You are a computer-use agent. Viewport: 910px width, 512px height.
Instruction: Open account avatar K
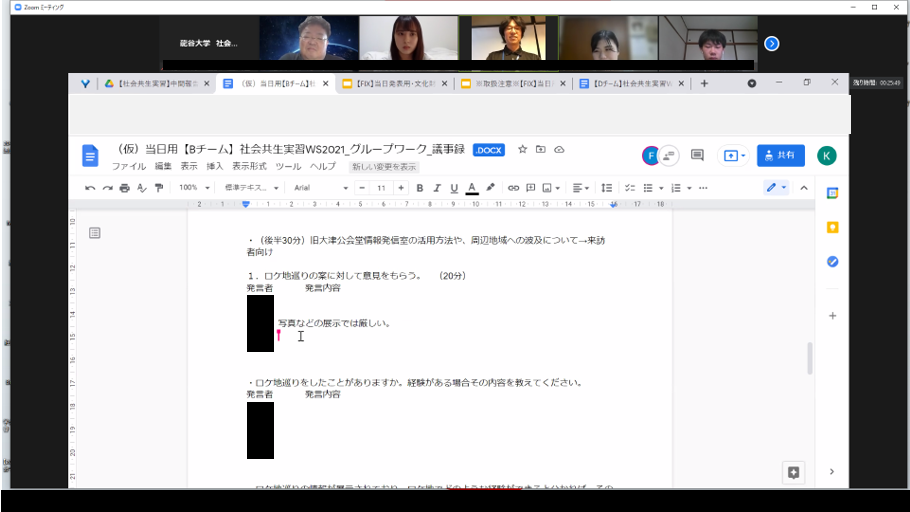826,156
